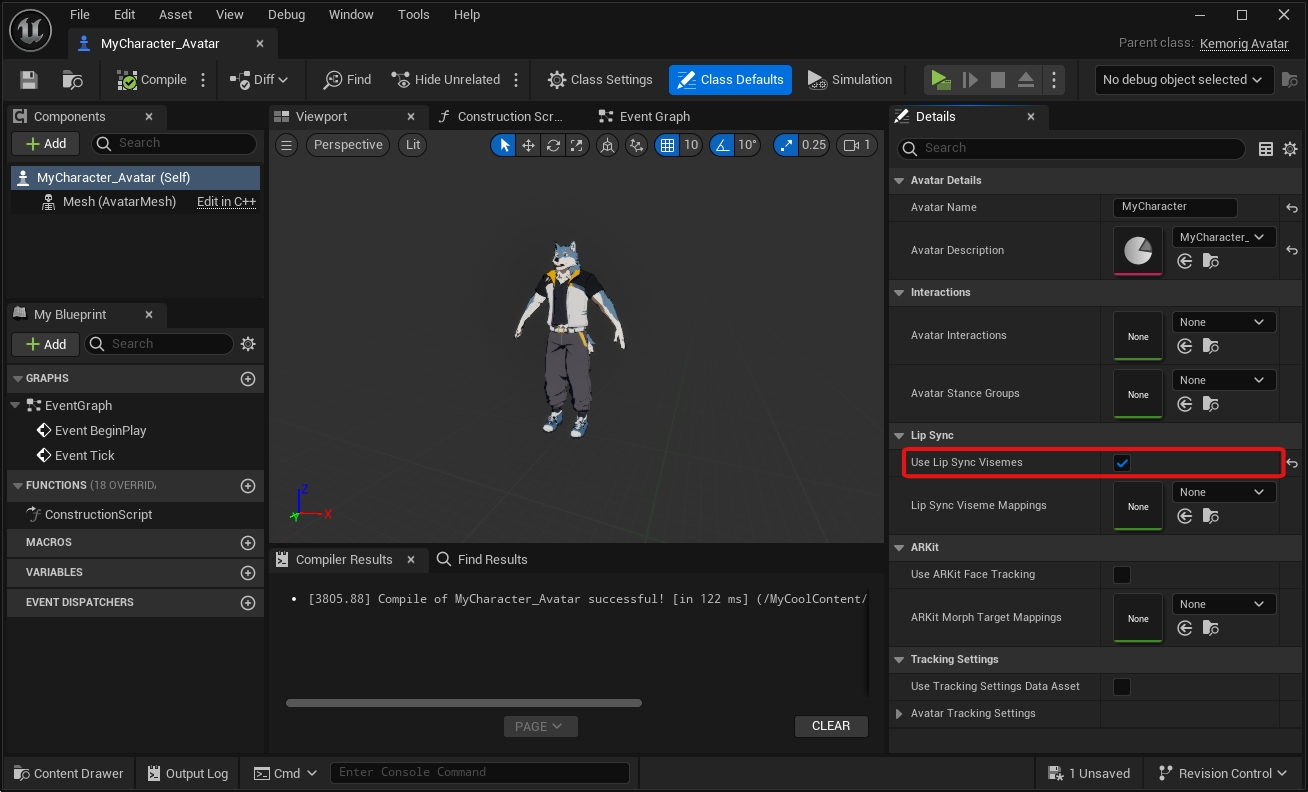Click the Compile button
The image size is (1308, 792).
click(152, 80)
